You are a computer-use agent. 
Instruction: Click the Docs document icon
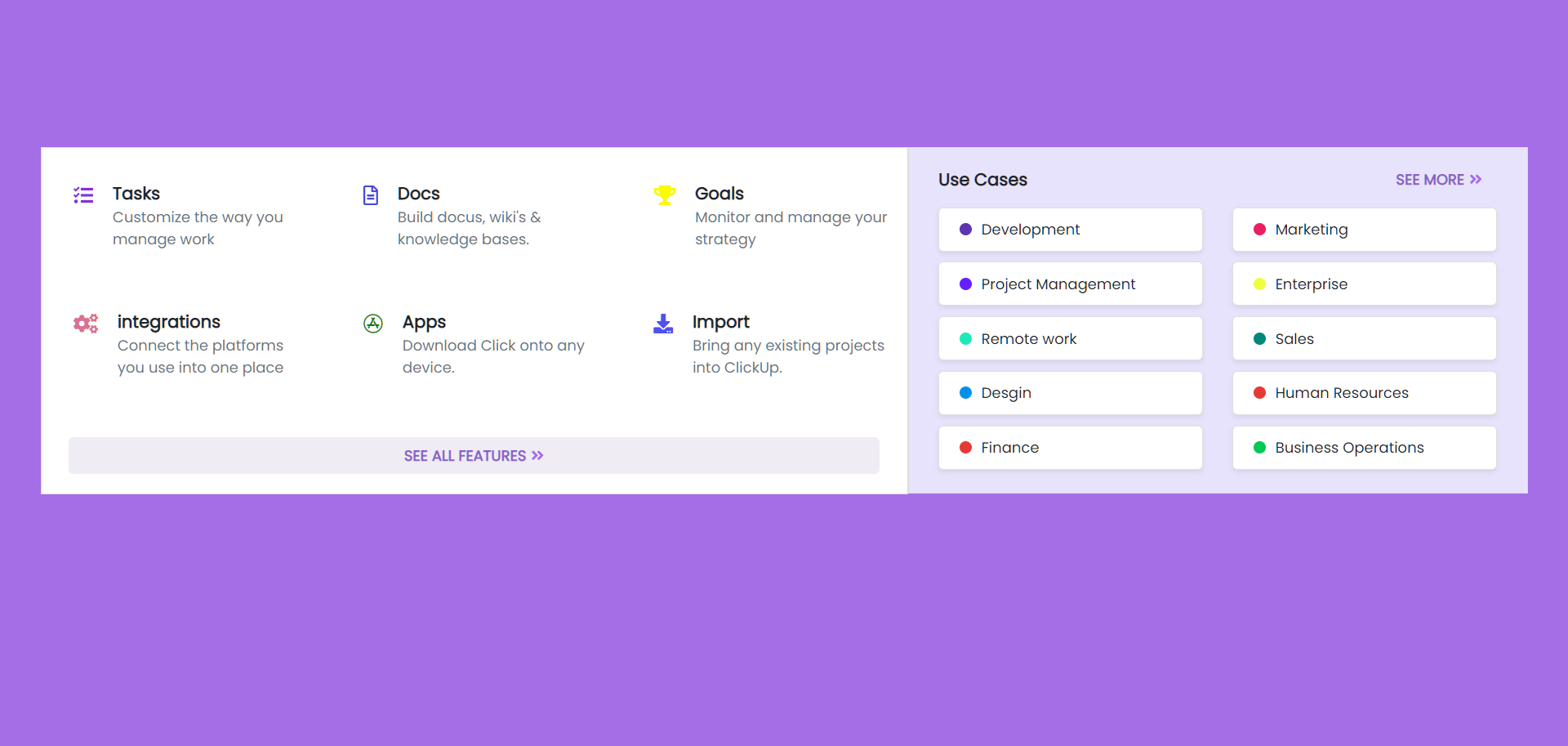tap(372, 194)
